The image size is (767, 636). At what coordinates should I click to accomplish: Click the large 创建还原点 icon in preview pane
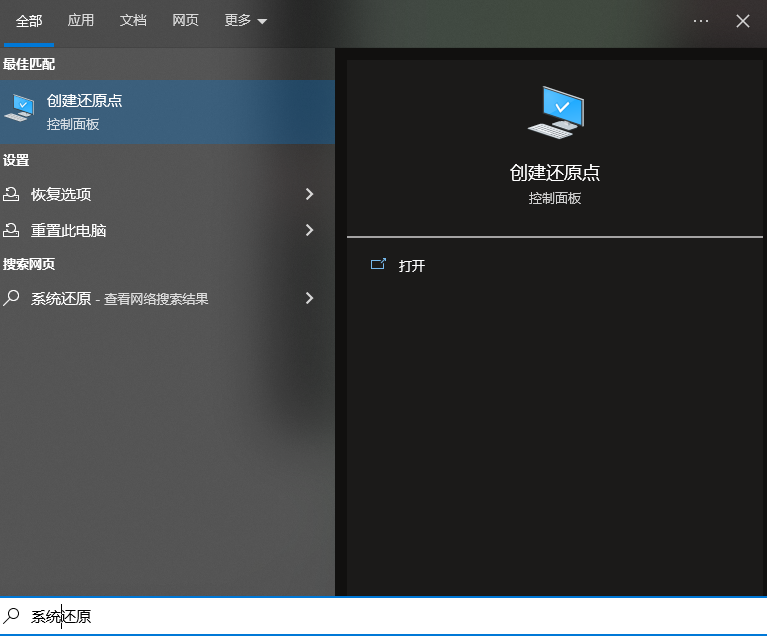point(556,113)
